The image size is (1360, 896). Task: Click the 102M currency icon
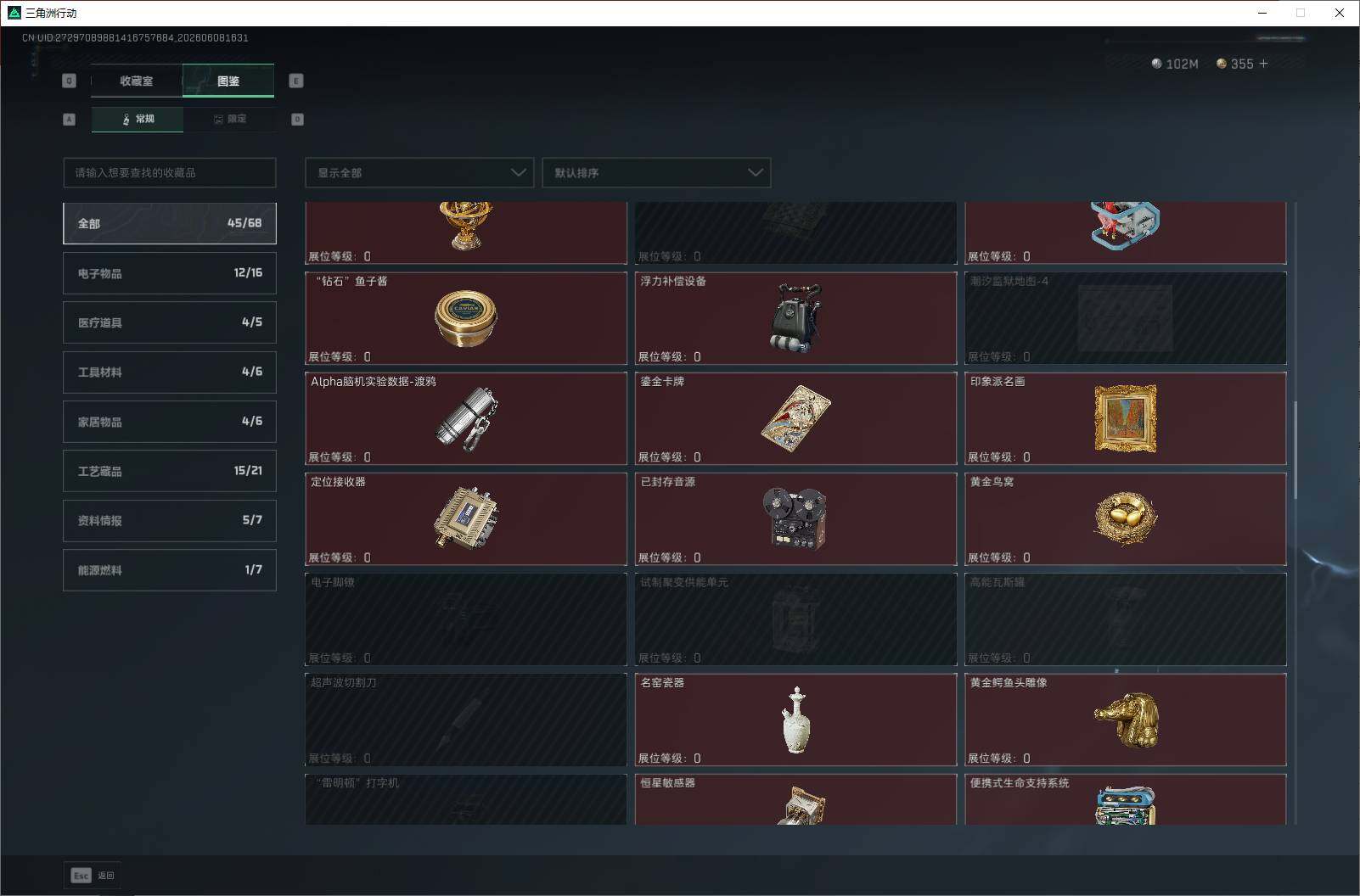[1156, 64]
